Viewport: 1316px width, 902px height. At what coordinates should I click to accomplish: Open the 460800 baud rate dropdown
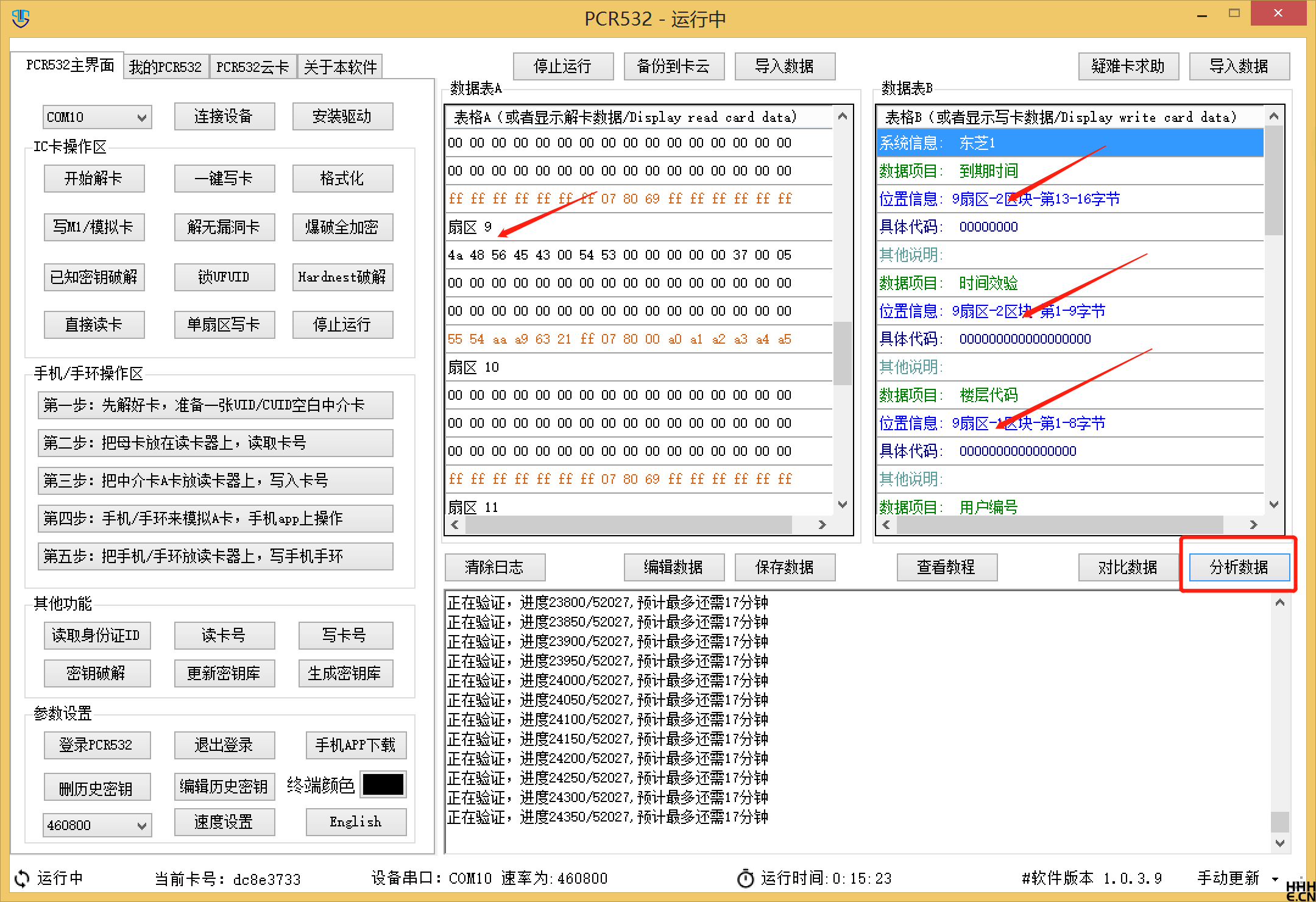tap(142, 825)
